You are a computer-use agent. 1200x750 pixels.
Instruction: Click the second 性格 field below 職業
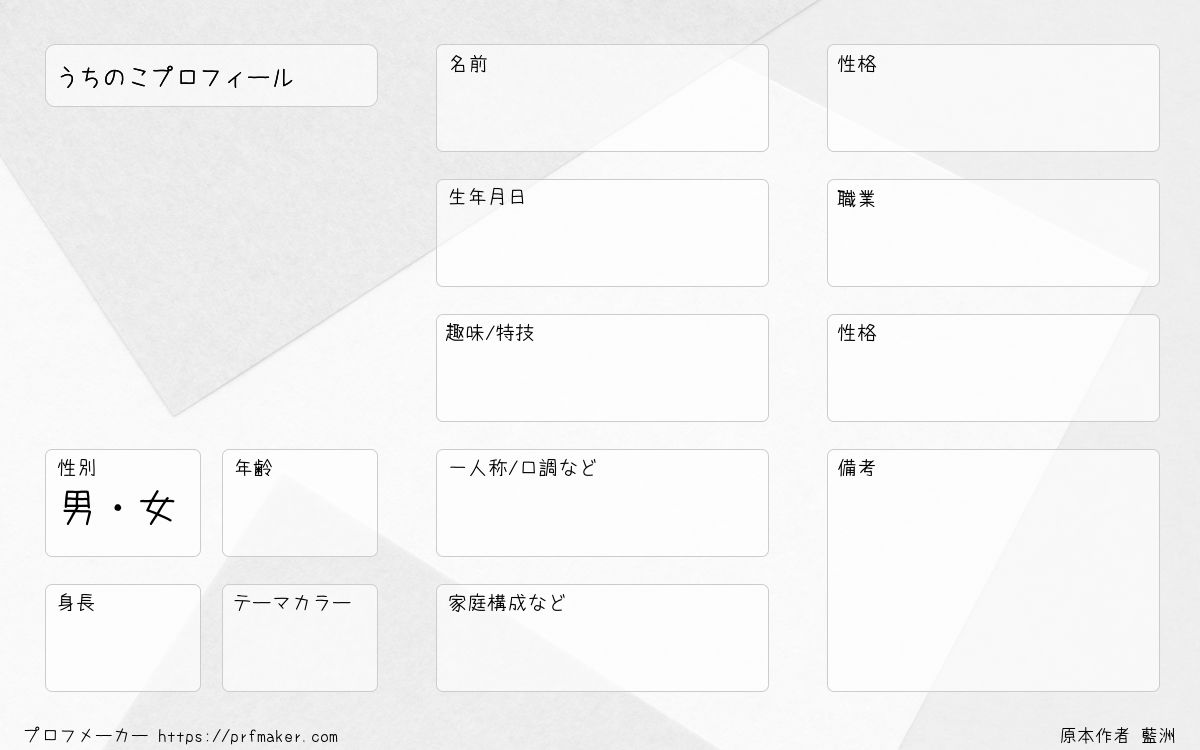pyautogui.click(x=993, y=368)
